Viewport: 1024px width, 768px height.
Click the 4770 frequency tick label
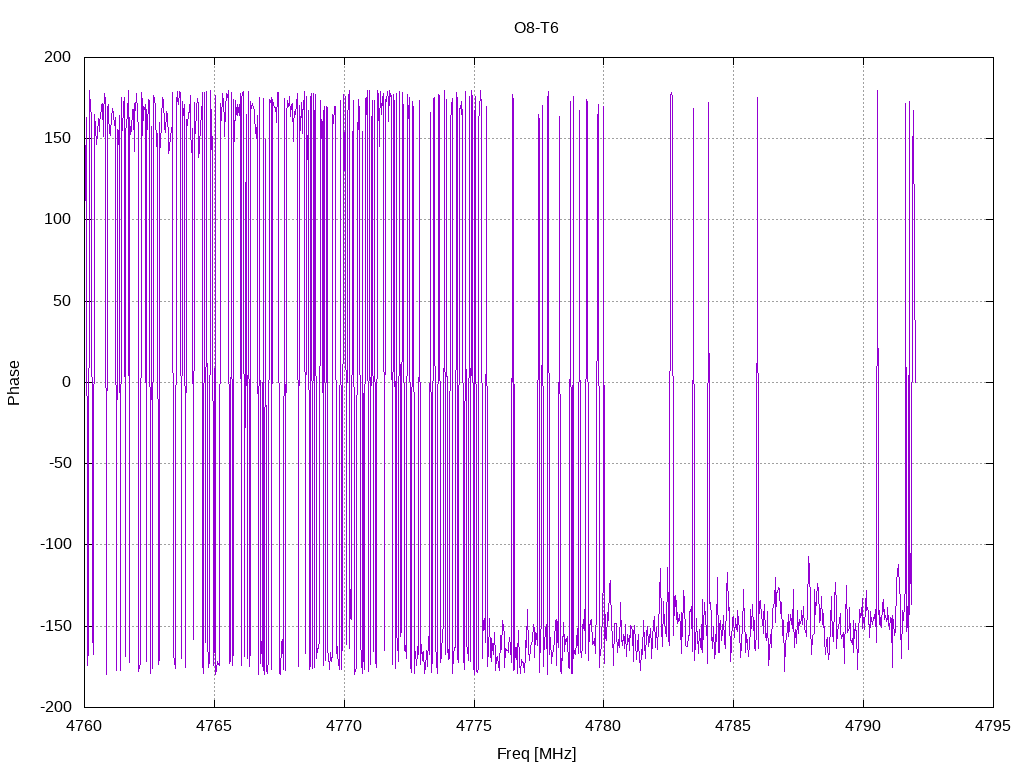click(x=344, y=726)
